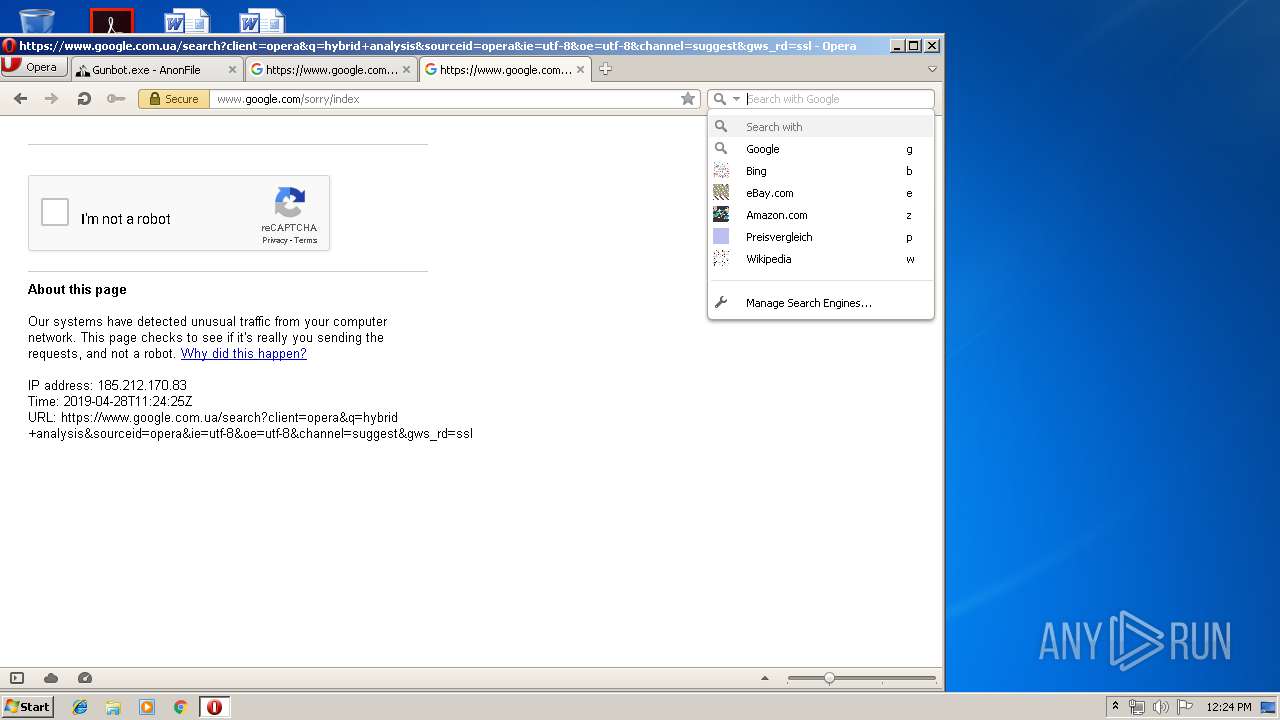1280x720 pixels.
Task: Choose Wikipedia search engine
Action: click(x=820, y=259)
